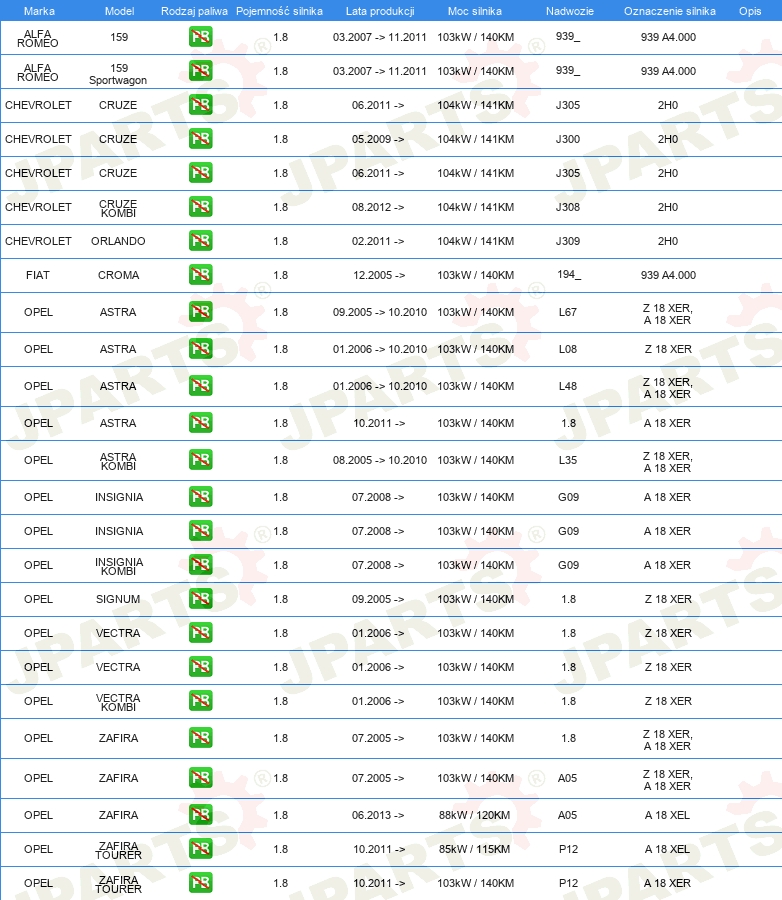
Task: Click the petrol icon for Opel Insignia Kombi
Action: coord(200,564)
